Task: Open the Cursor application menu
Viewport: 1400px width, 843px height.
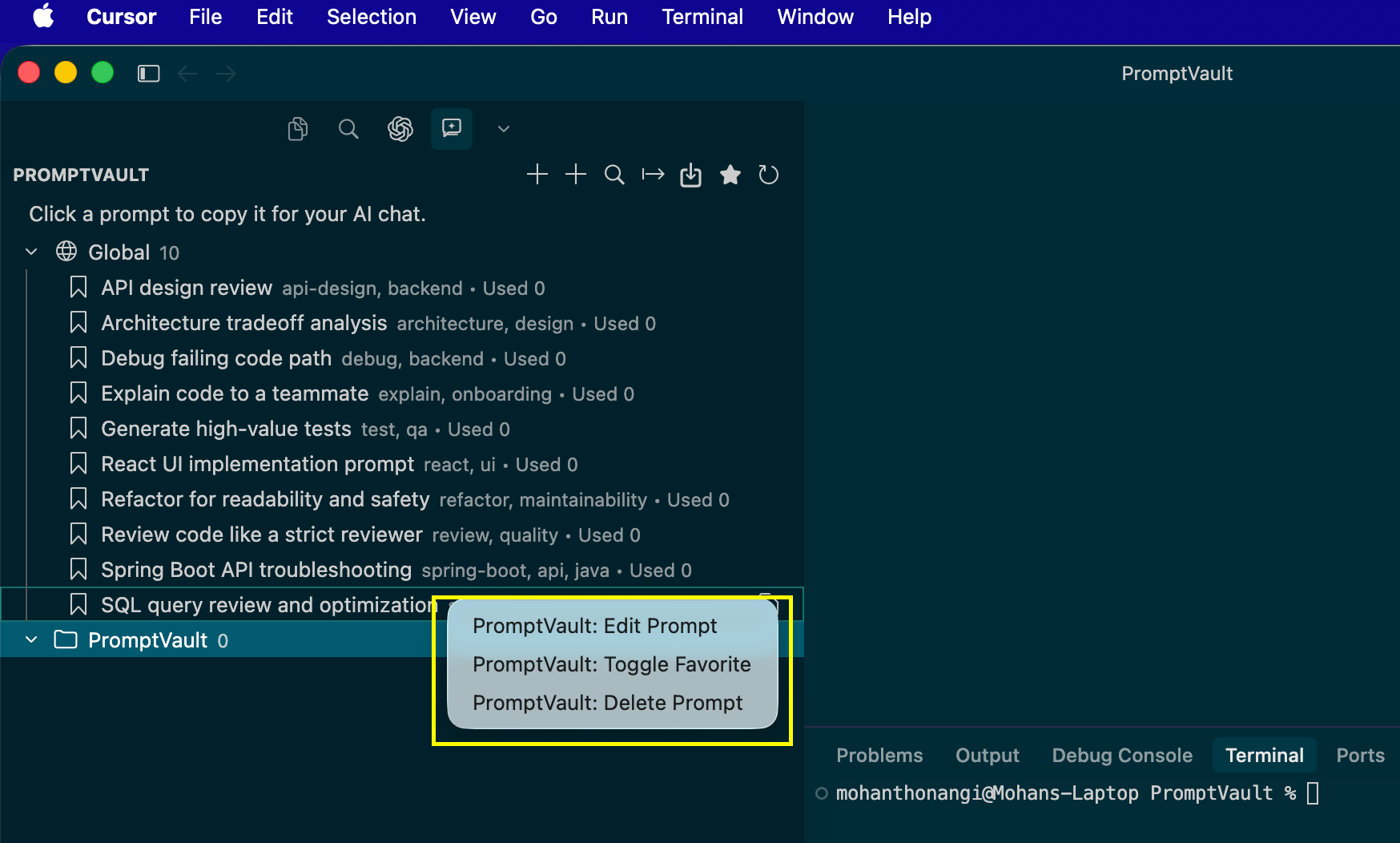Action: pyautogui.click(x=121, y=17)
